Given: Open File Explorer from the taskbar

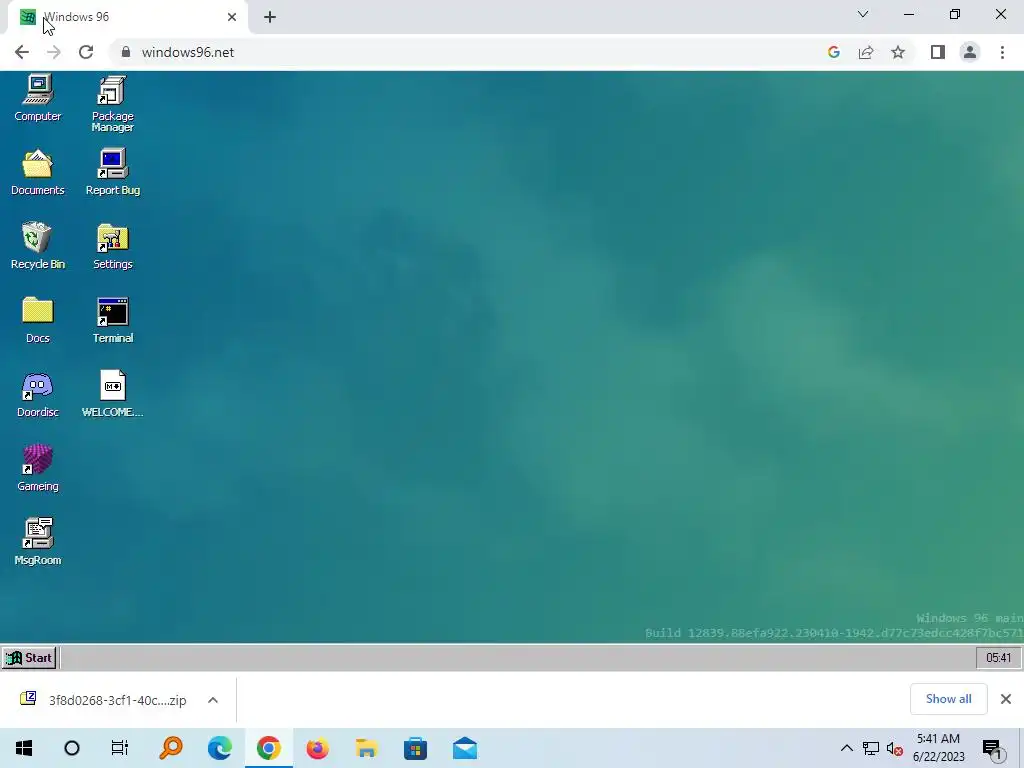Looking at the screenshot, I should pos(366,748).
